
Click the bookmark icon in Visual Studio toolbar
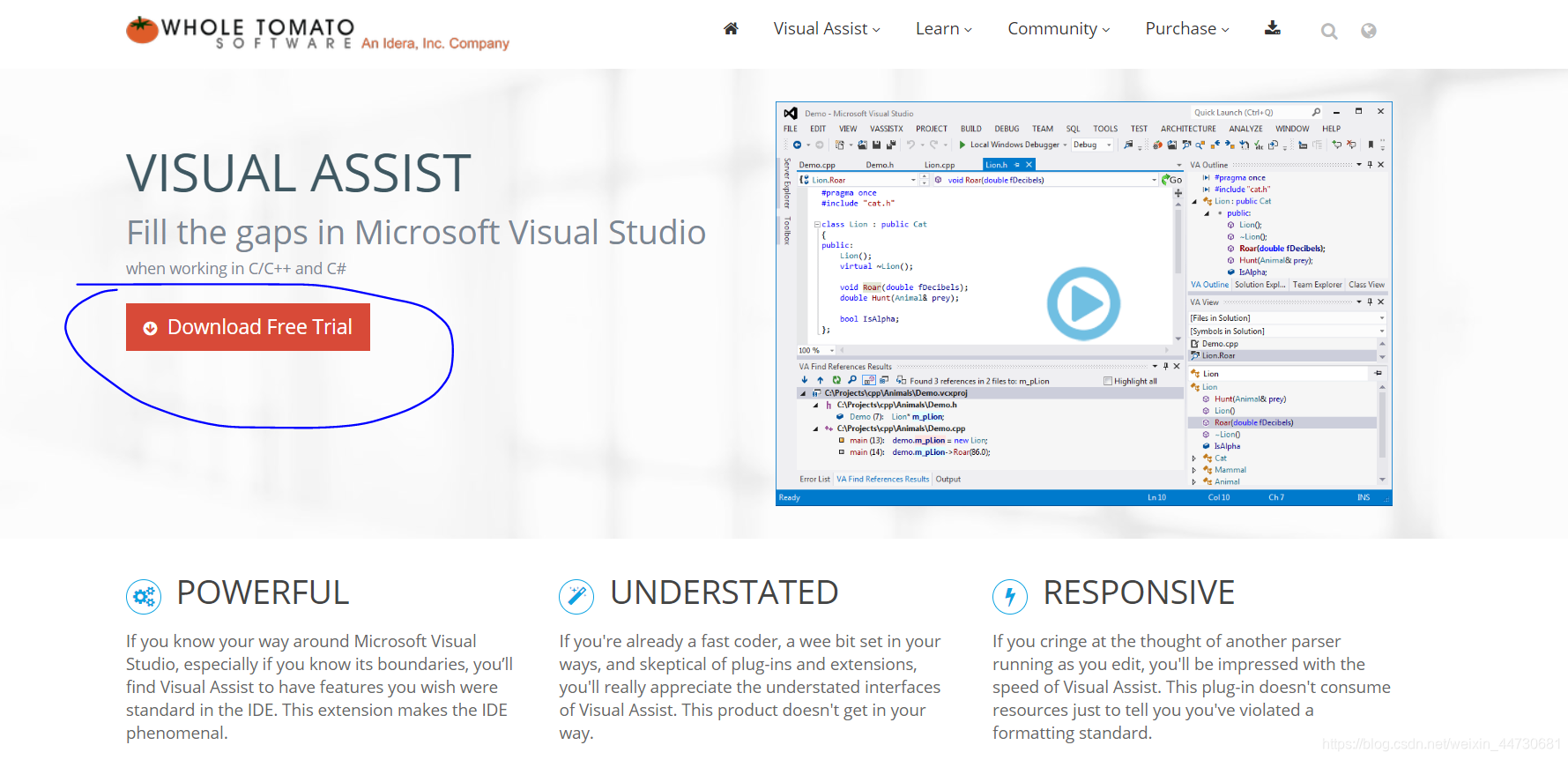tap(1371, 145)
